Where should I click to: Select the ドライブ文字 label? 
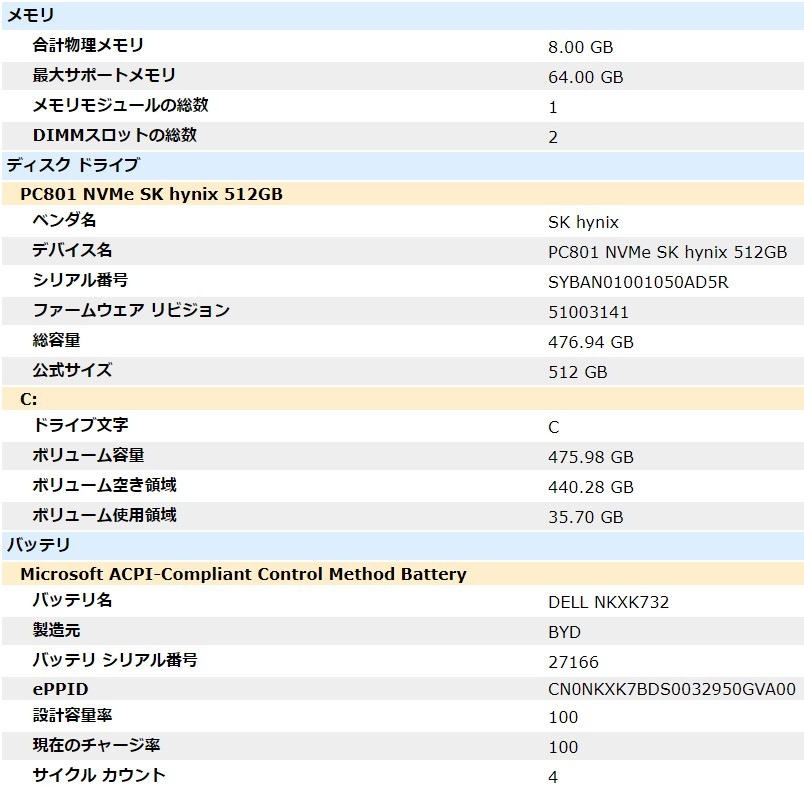[x=80, y=425]
